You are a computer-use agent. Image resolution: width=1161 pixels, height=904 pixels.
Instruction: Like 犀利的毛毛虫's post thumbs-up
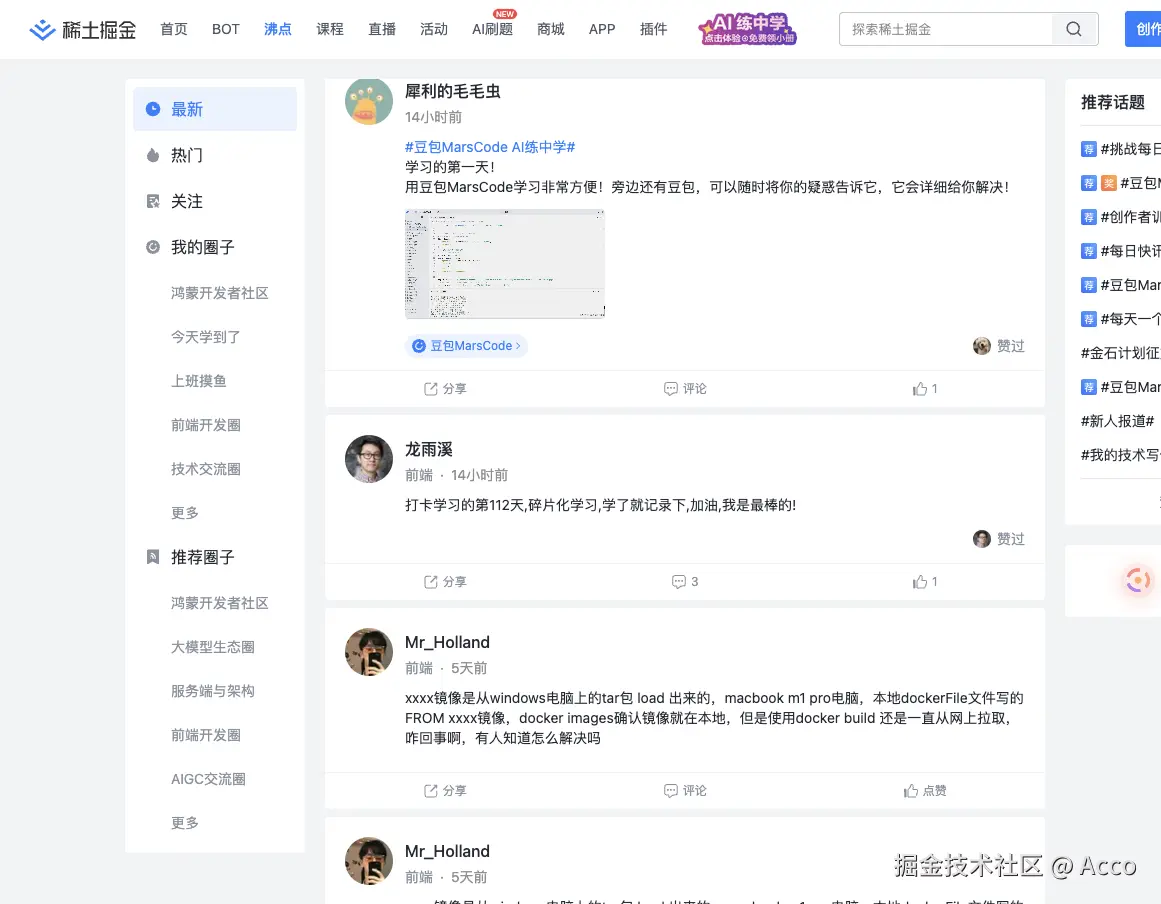[919, 388]
